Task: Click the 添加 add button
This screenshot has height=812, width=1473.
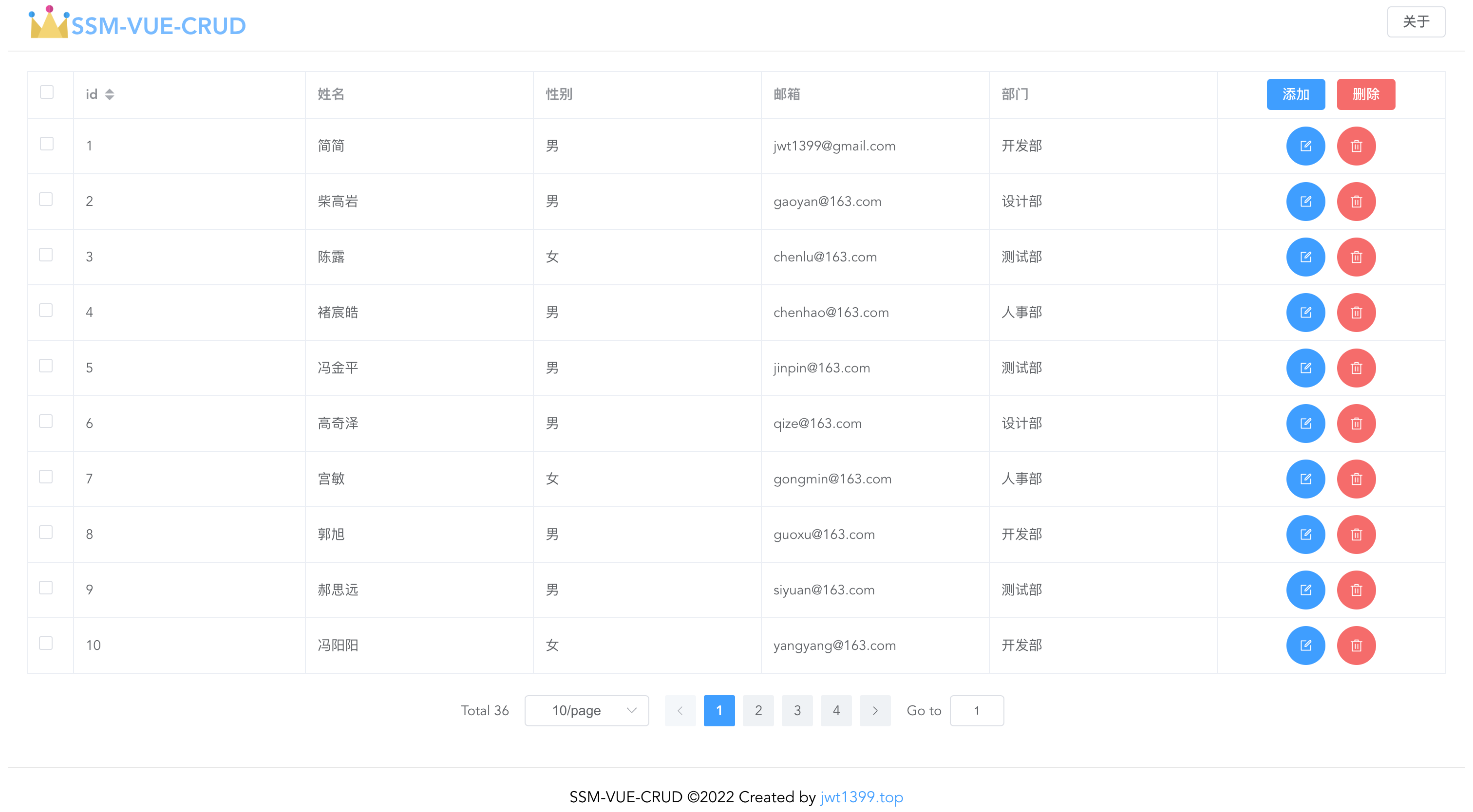Action: pyautogui.click(x=1295, y=94)
